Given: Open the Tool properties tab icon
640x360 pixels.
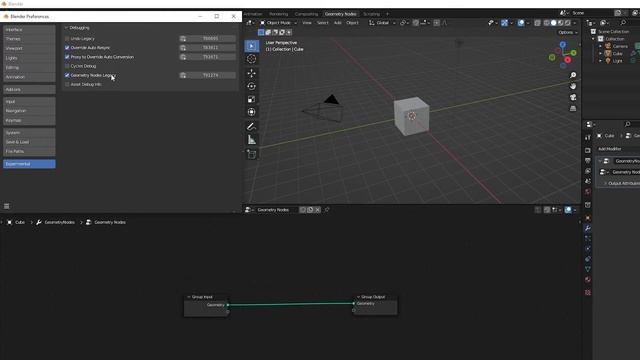Looking at the screenshot, I should 588,138.
